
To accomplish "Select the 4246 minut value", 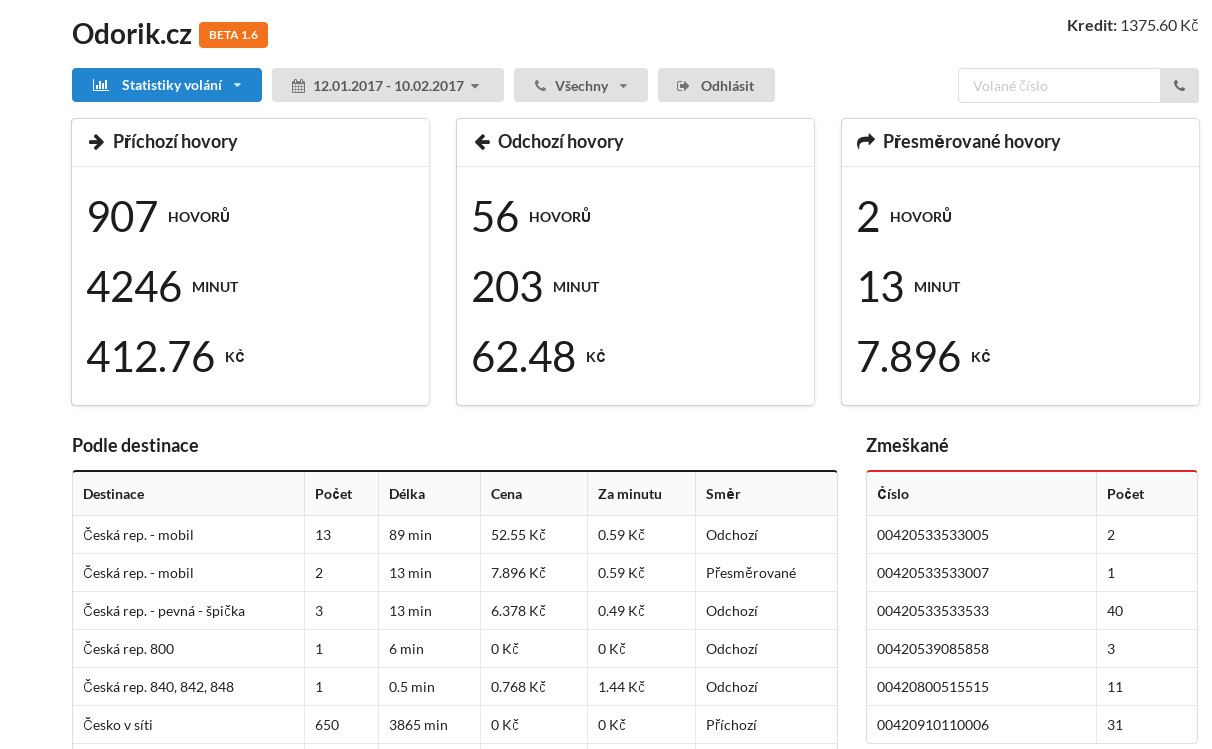I will pyautogui.click(x=134, y=287).
